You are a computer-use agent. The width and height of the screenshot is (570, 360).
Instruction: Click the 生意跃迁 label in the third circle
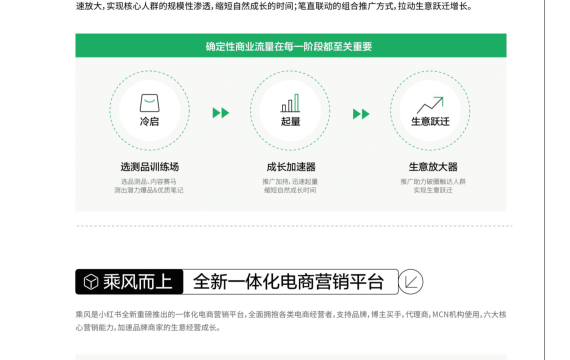(430, 121)
